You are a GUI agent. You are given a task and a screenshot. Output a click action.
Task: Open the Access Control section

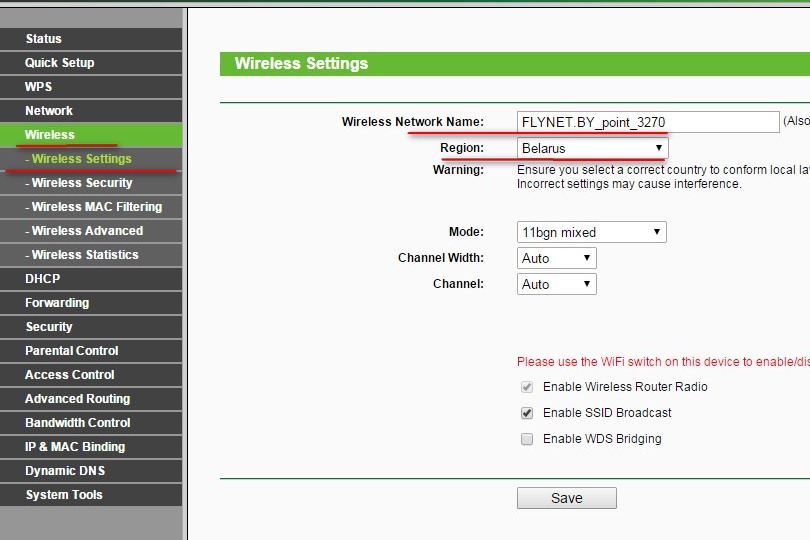90,375
